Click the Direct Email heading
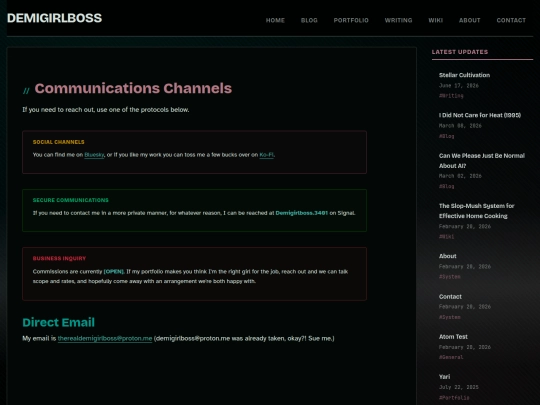Viewport: 540px width, 405px height. click(59, 322)
